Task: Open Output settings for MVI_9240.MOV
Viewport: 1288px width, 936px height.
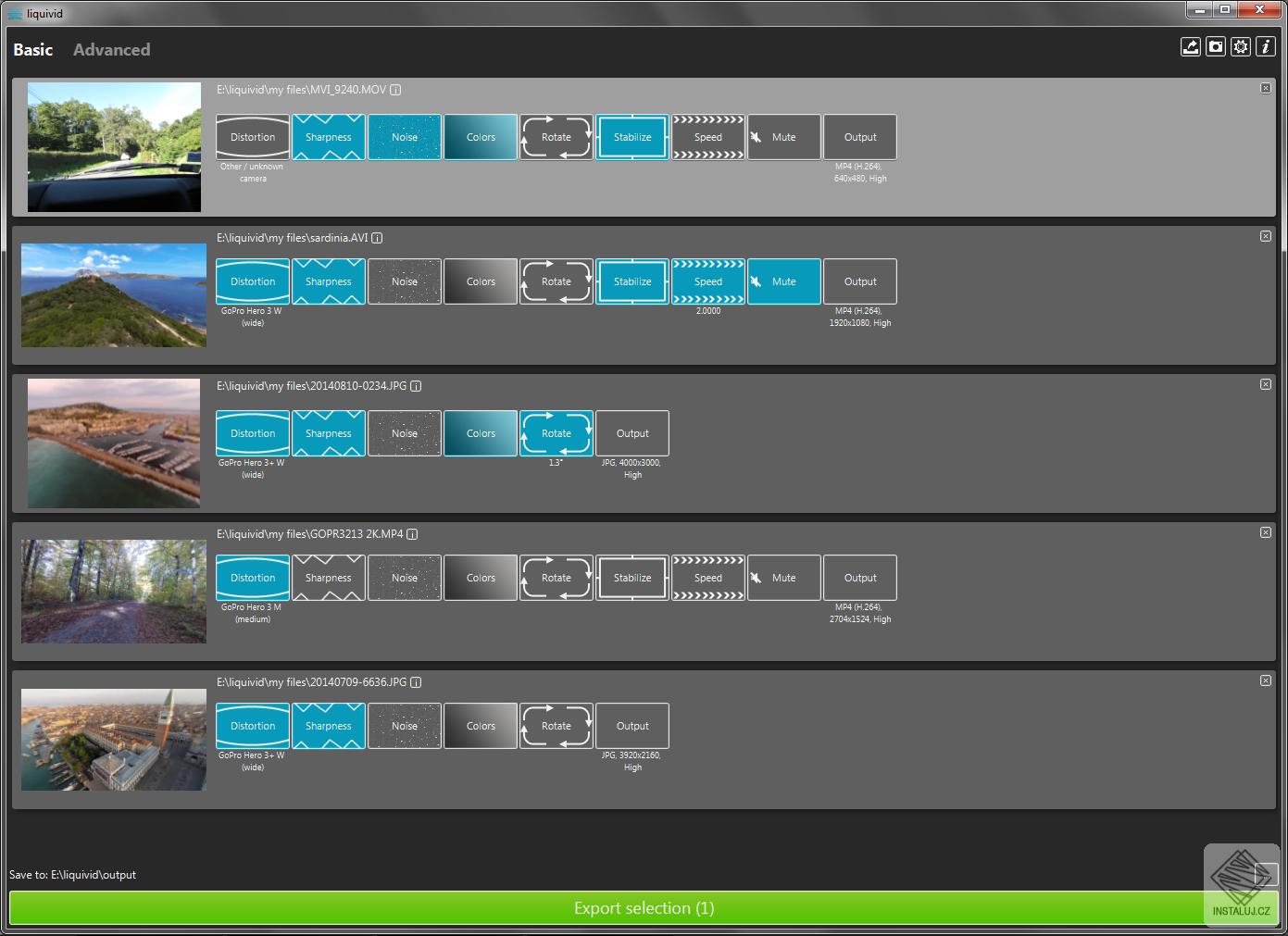Action: click(x=860, y=137)
